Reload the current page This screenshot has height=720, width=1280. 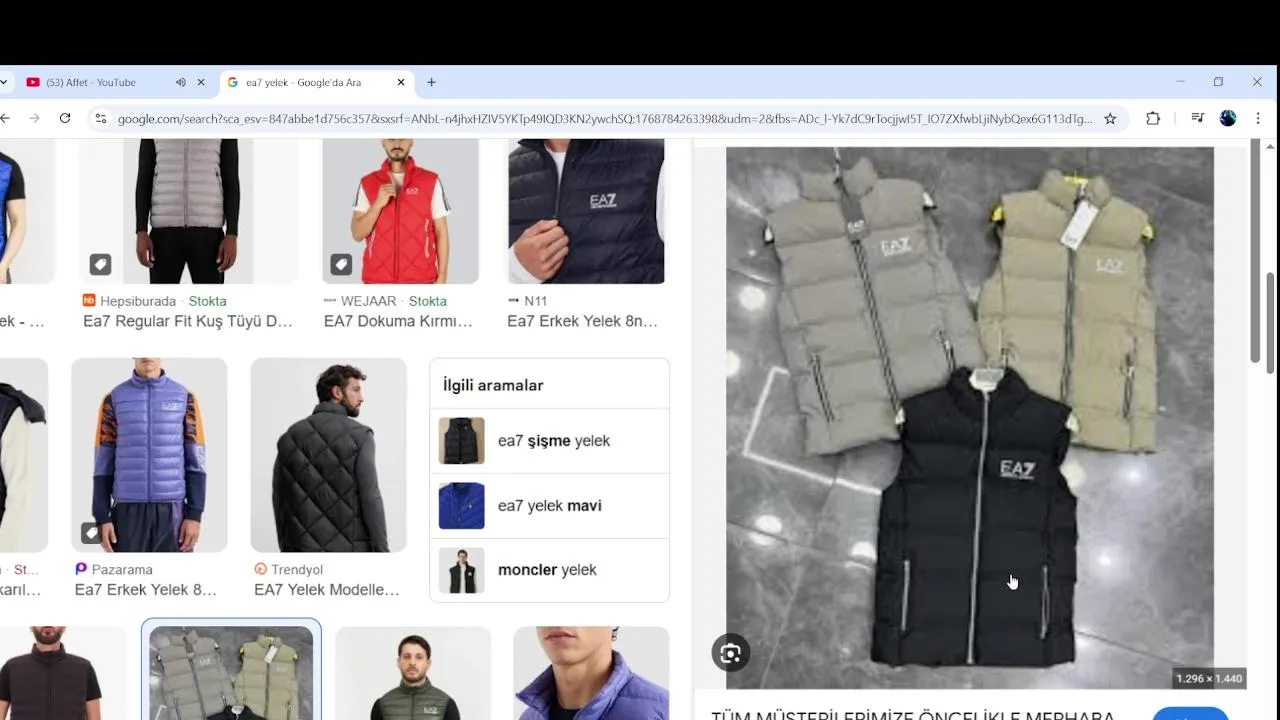pos(65,118)
